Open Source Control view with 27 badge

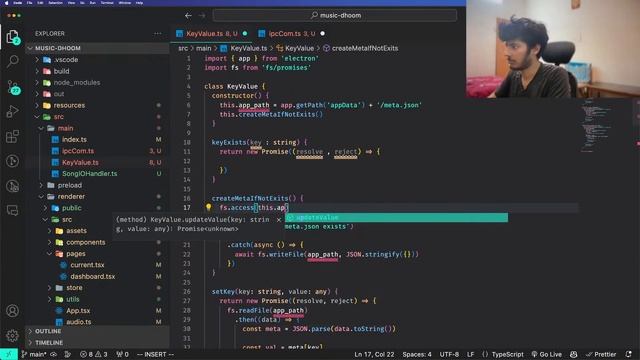[13, 87]
